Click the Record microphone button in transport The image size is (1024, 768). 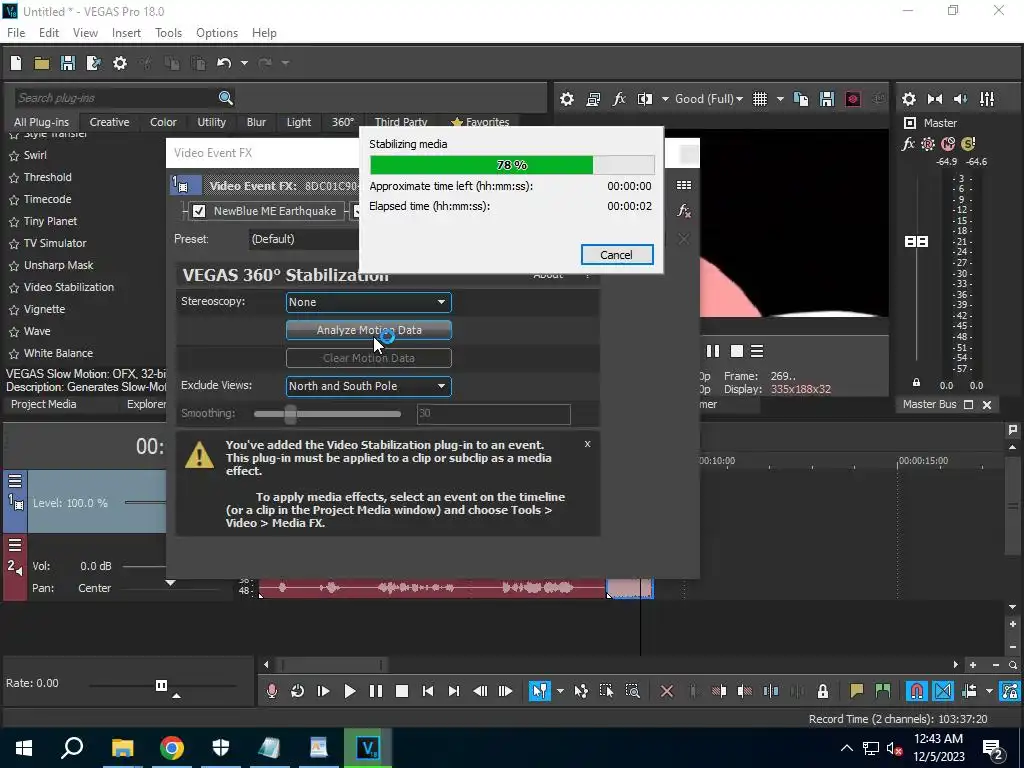pyautogui.click(x=272, y=691)
